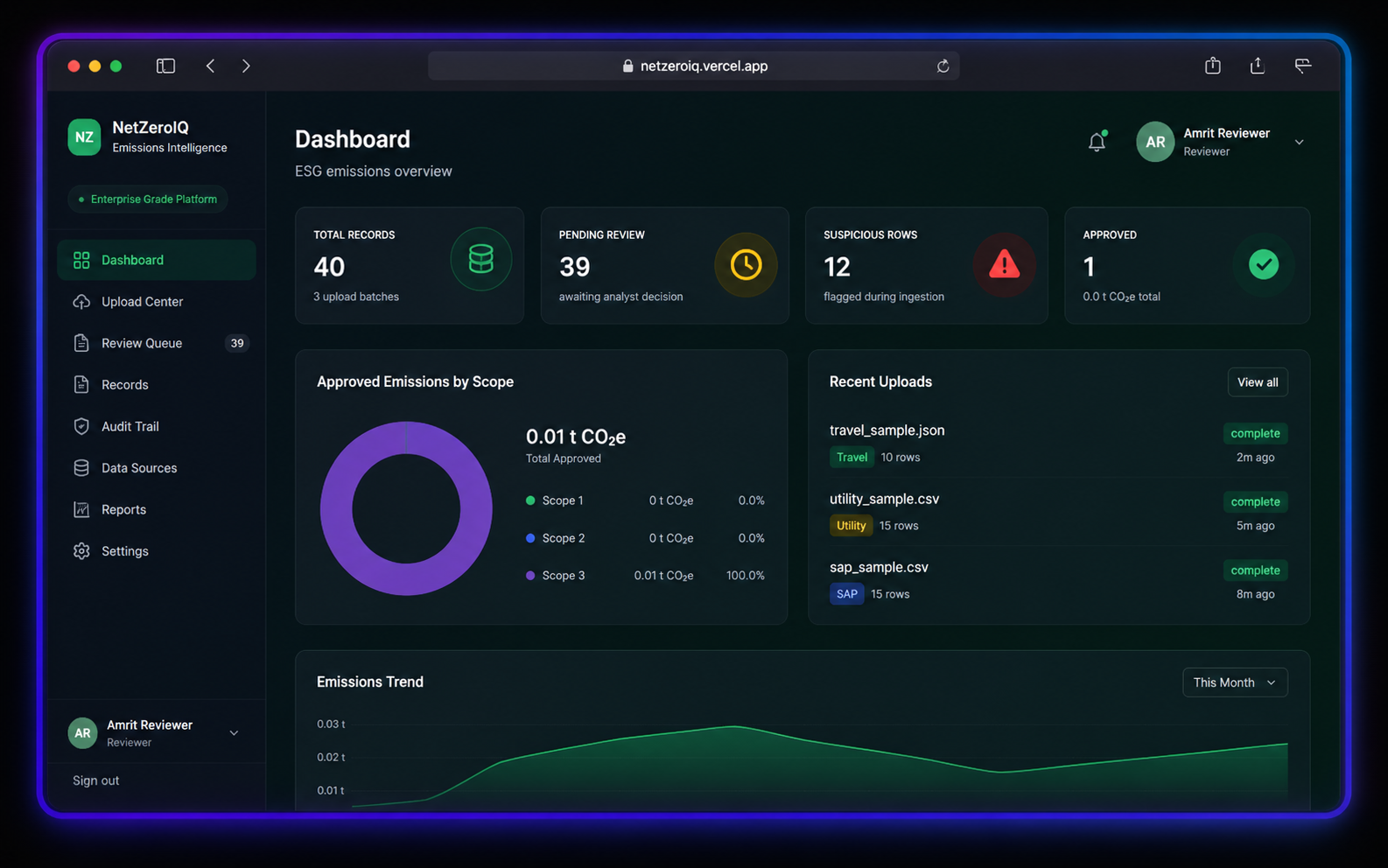
Task: Click the first share icon in the browser toolbar
Action: [1212, 66]
